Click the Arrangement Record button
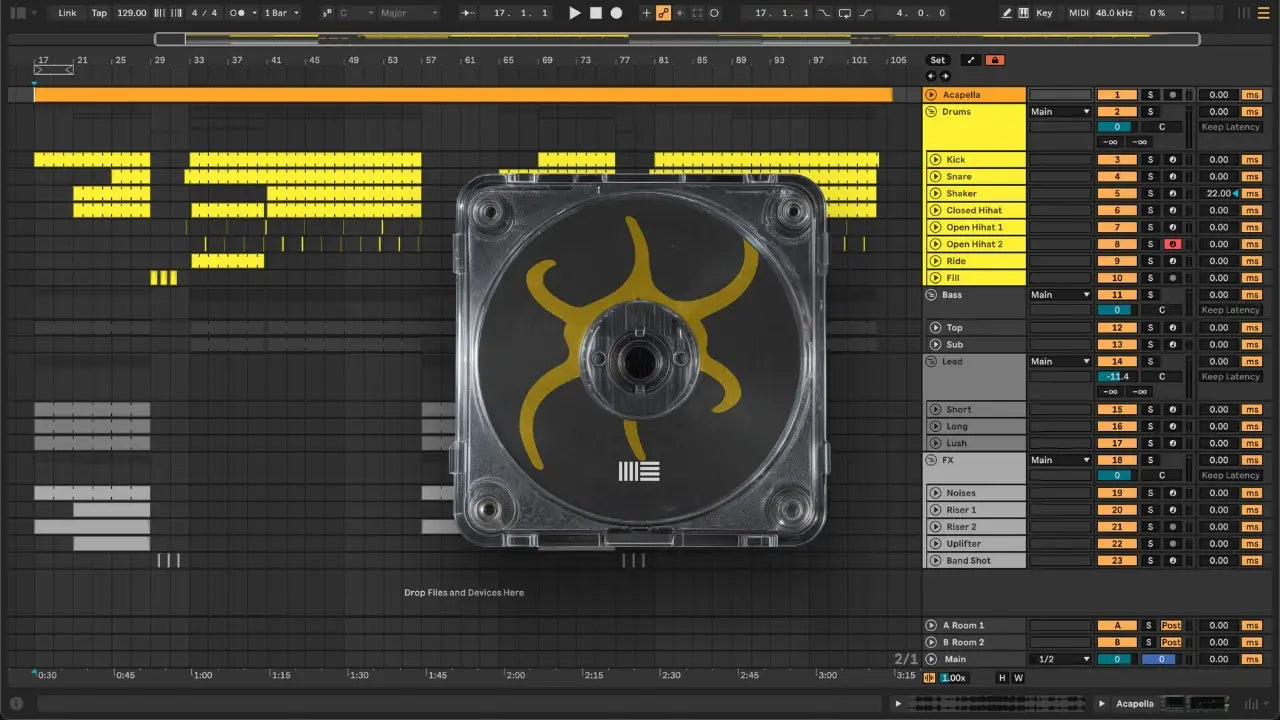This screenshot has height=720, width=1280. pos(617,13)
